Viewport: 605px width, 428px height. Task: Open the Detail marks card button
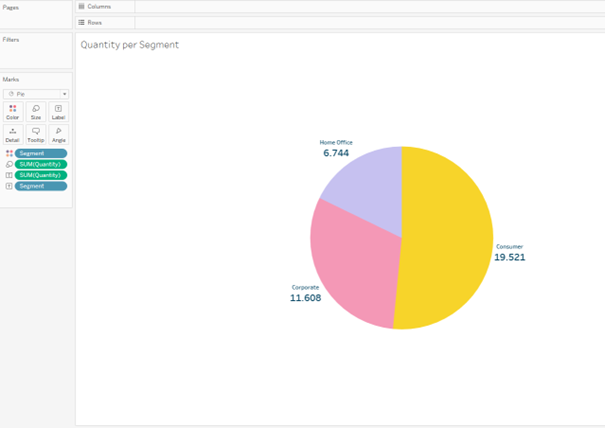(x=13, y=135)
